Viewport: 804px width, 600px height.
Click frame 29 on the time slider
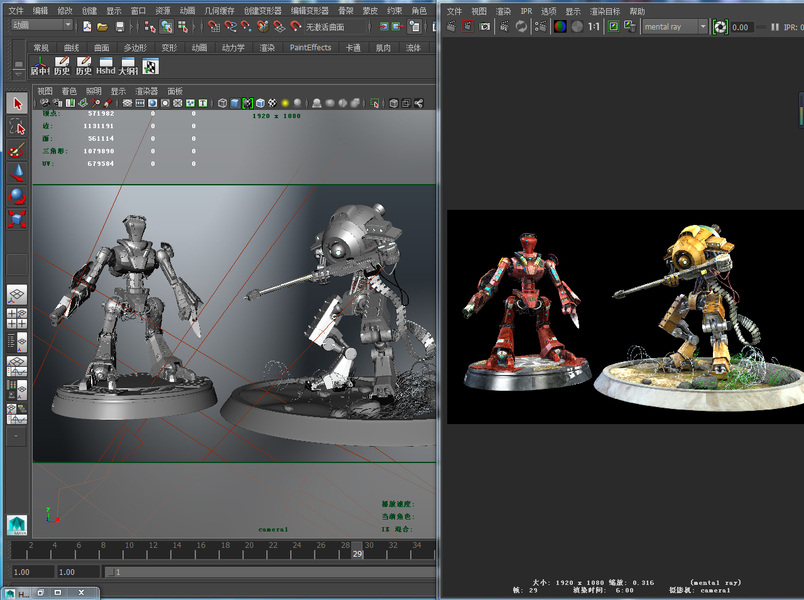tap(357, 553)
